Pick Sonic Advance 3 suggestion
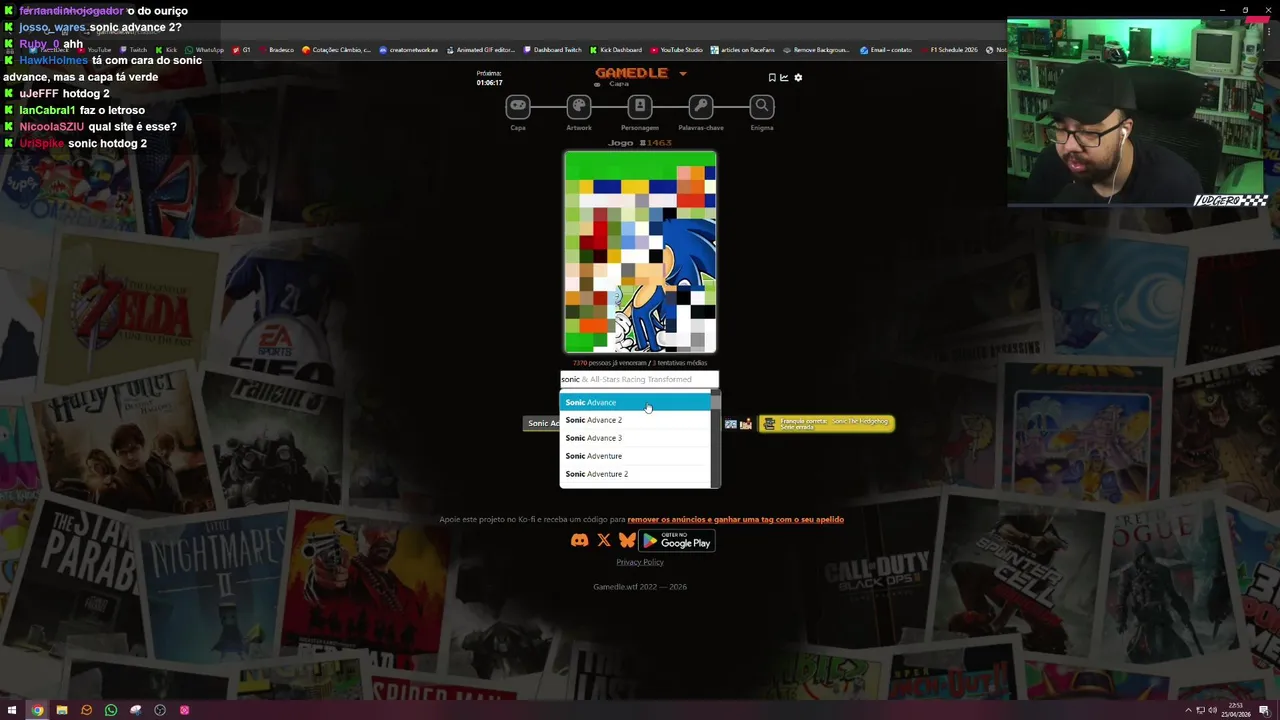Screen dimensions: 1280x720 pyautogui.click(x=635, y=438)
